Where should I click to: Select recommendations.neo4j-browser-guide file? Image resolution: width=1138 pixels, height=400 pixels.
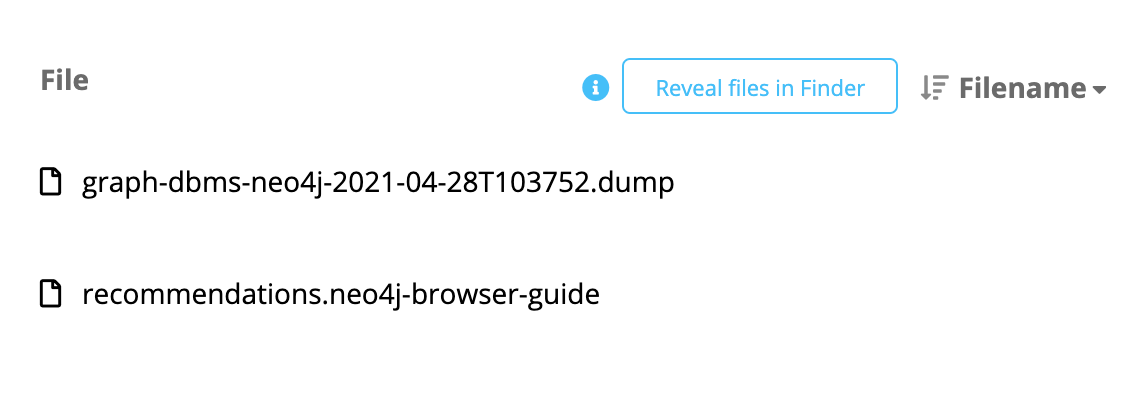341,294
